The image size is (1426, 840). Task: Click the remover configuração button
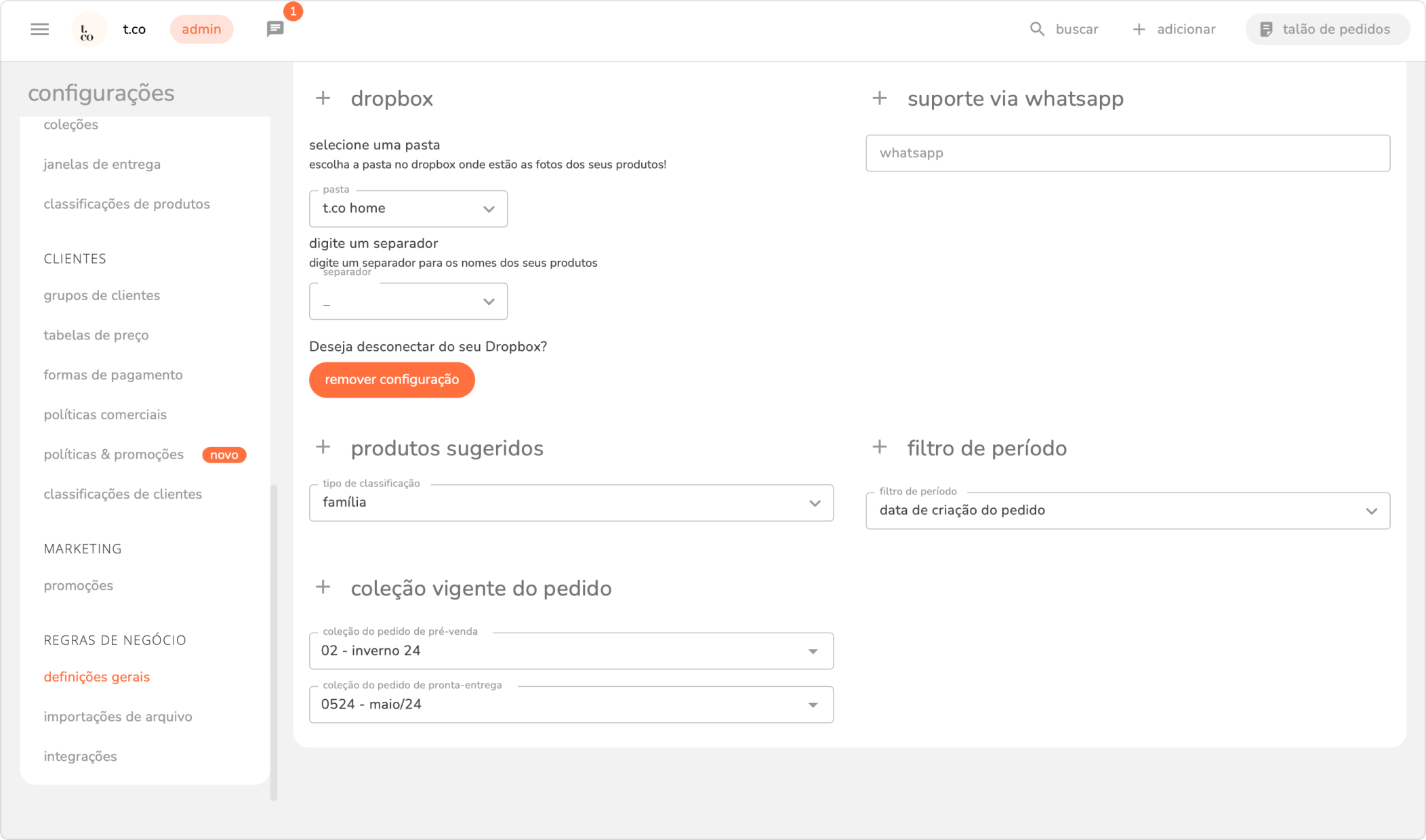tap(392, 380)
